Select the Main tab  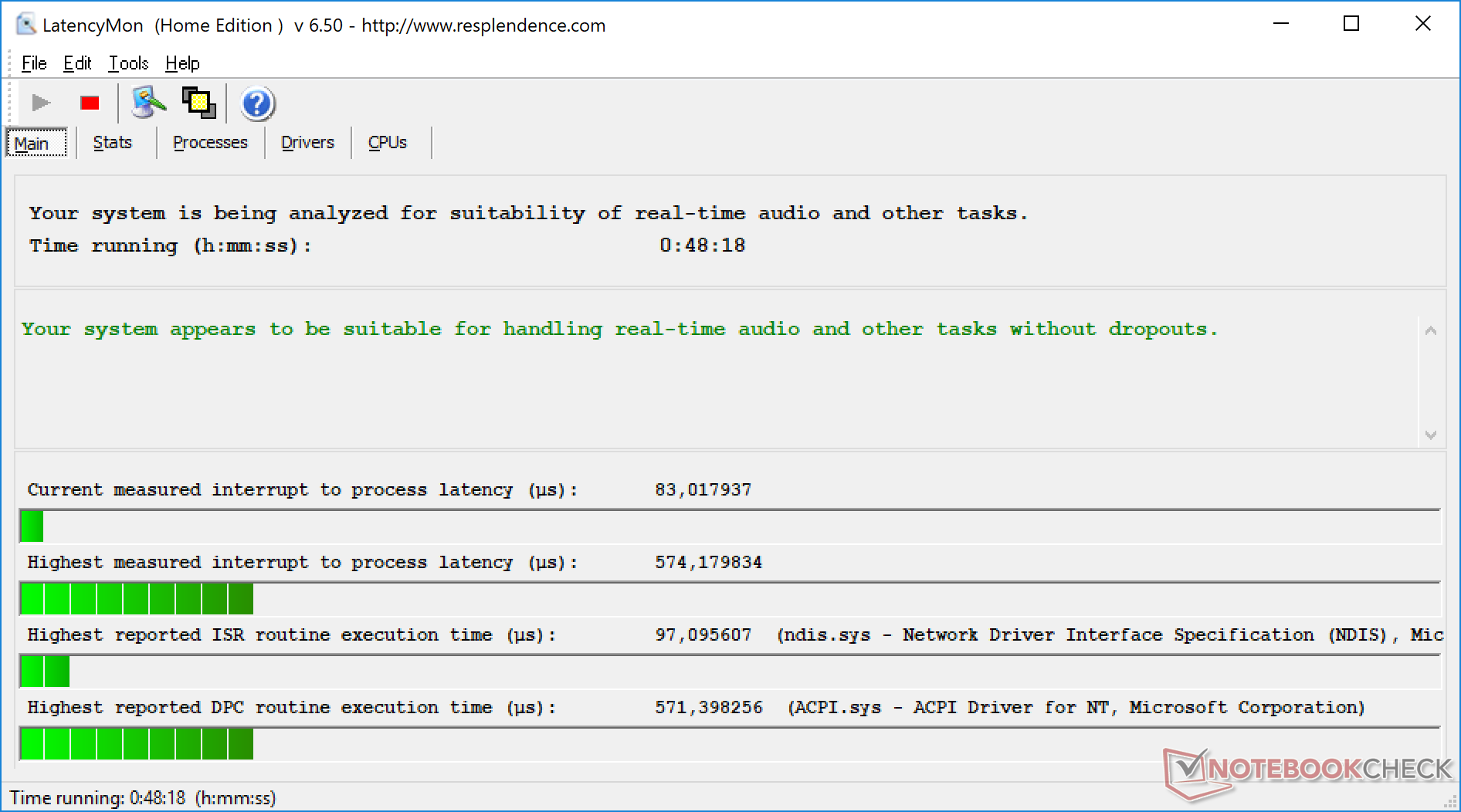pyautogui.click(x=32, y=144)
